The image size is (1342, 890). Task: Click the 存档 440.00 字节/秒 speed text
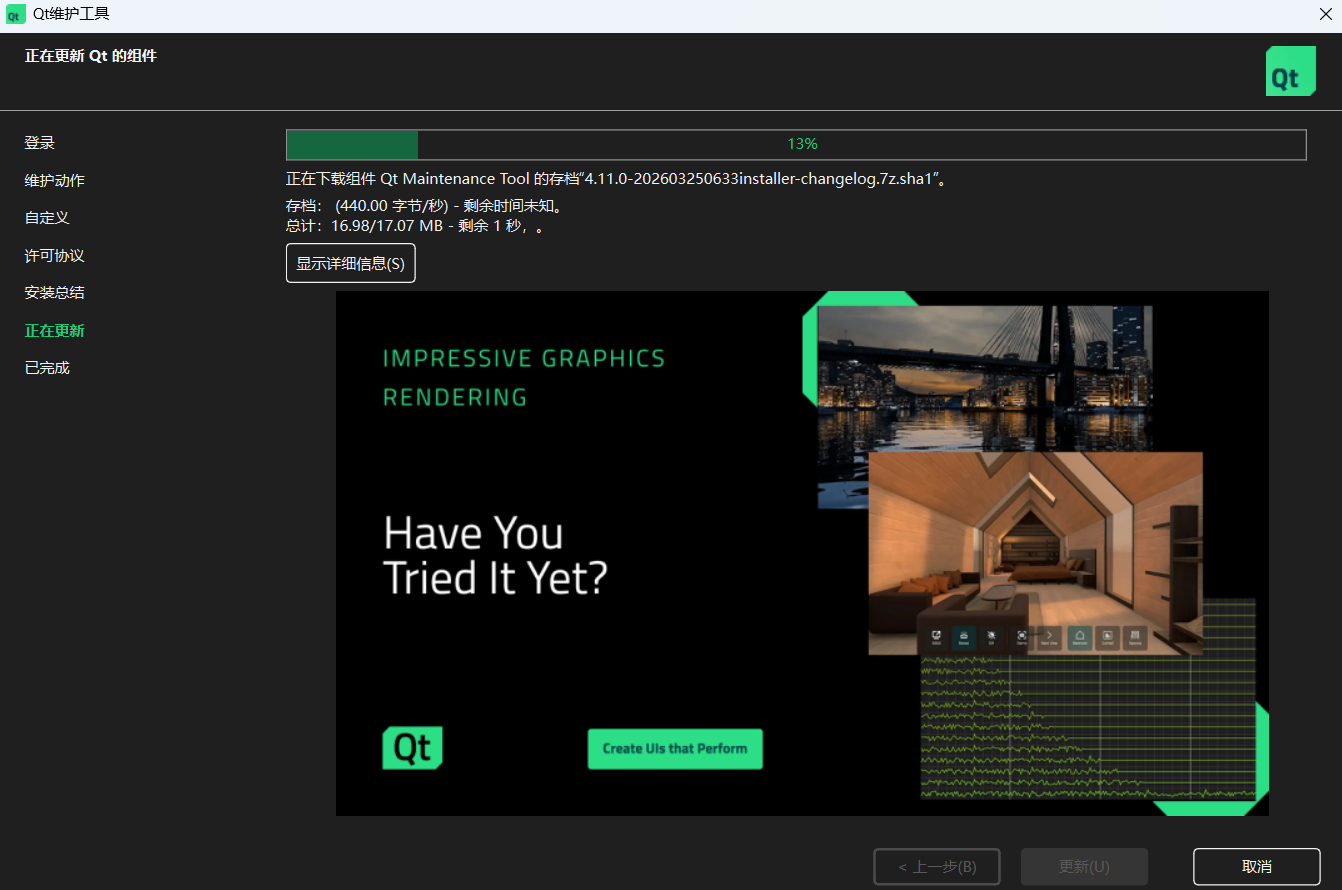point(424,206)
